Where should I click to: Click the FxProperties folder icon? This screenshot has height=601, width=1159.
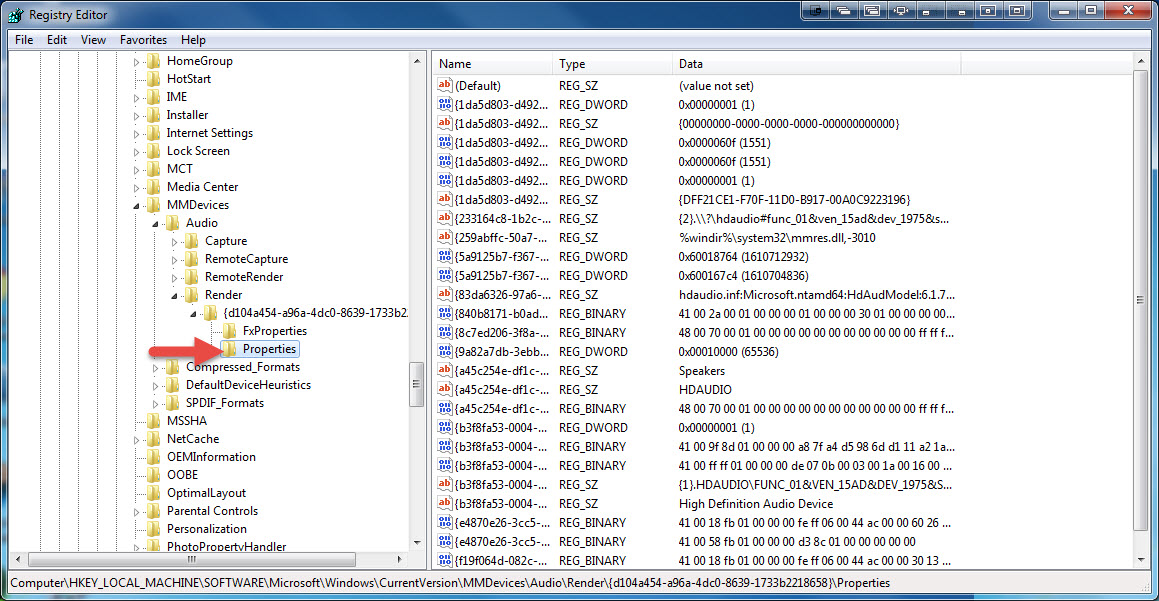pos(230,331)
